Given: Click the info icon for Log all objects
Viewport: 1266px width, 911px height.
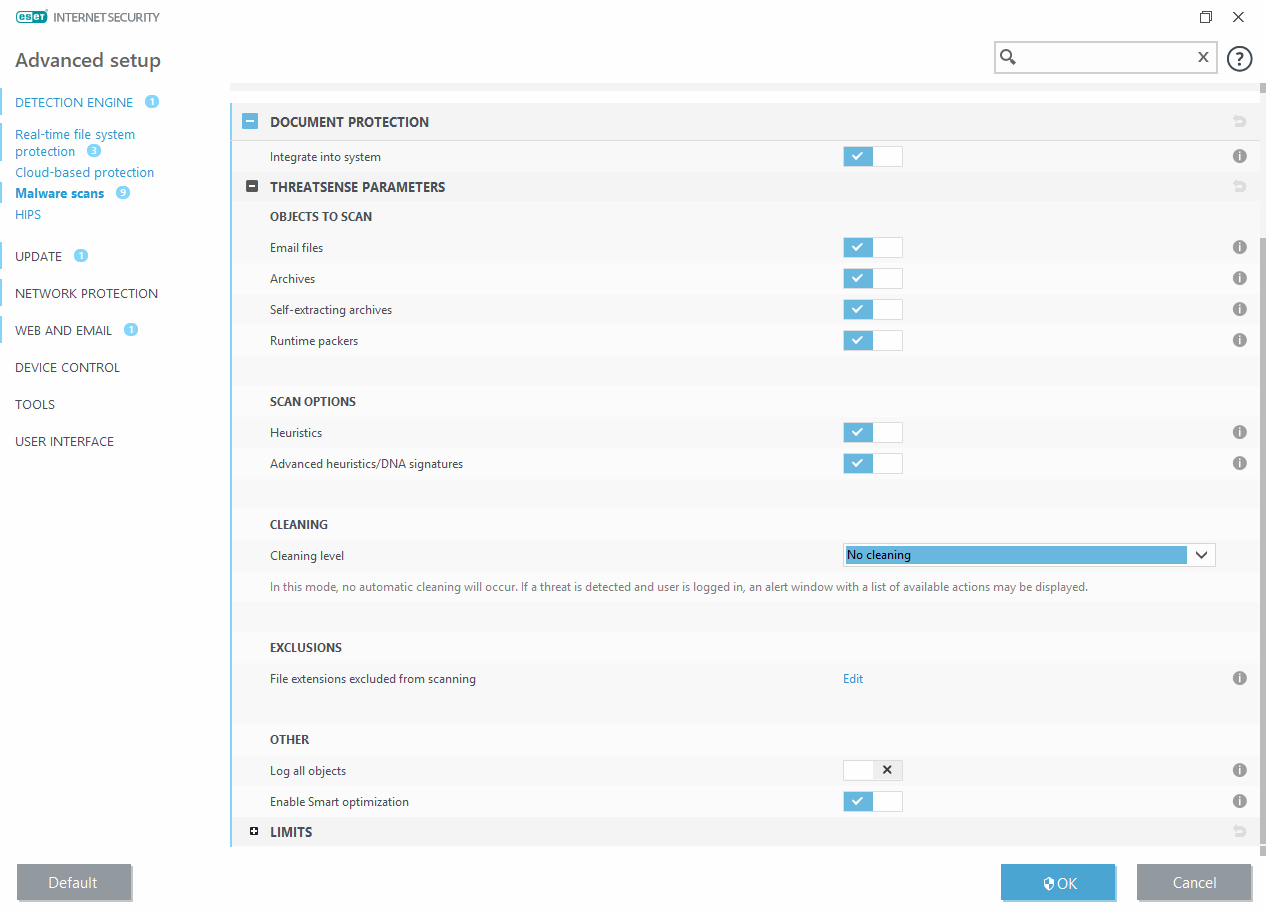Looking at the screenshot, I should click(1239, 770).
